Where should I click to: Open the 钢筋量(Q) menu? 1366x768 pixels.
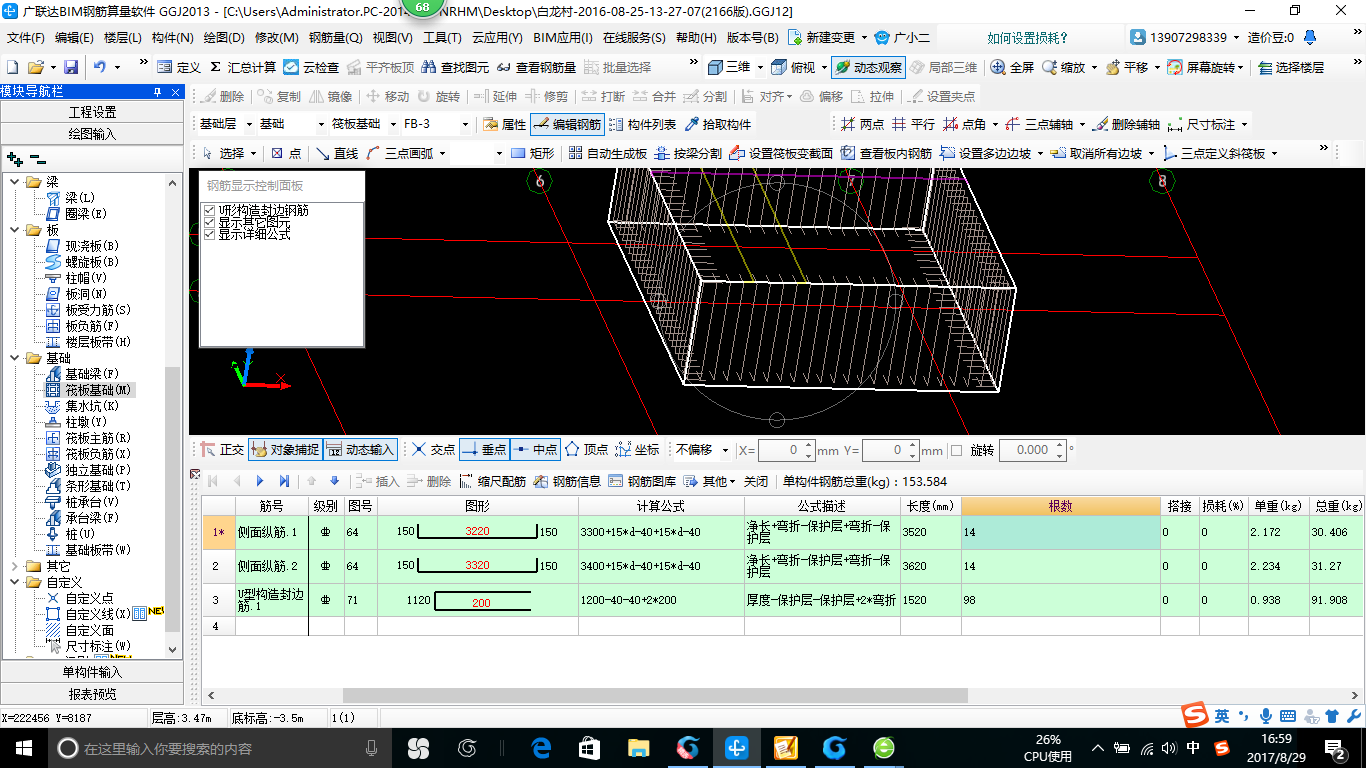[335, 38]
